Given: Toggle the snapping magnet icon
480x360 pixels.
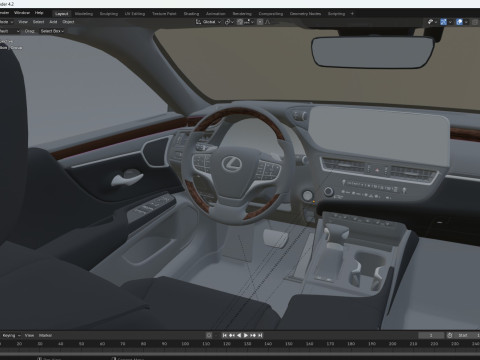Looking at the screenshot, I should (x=240, y=22).
